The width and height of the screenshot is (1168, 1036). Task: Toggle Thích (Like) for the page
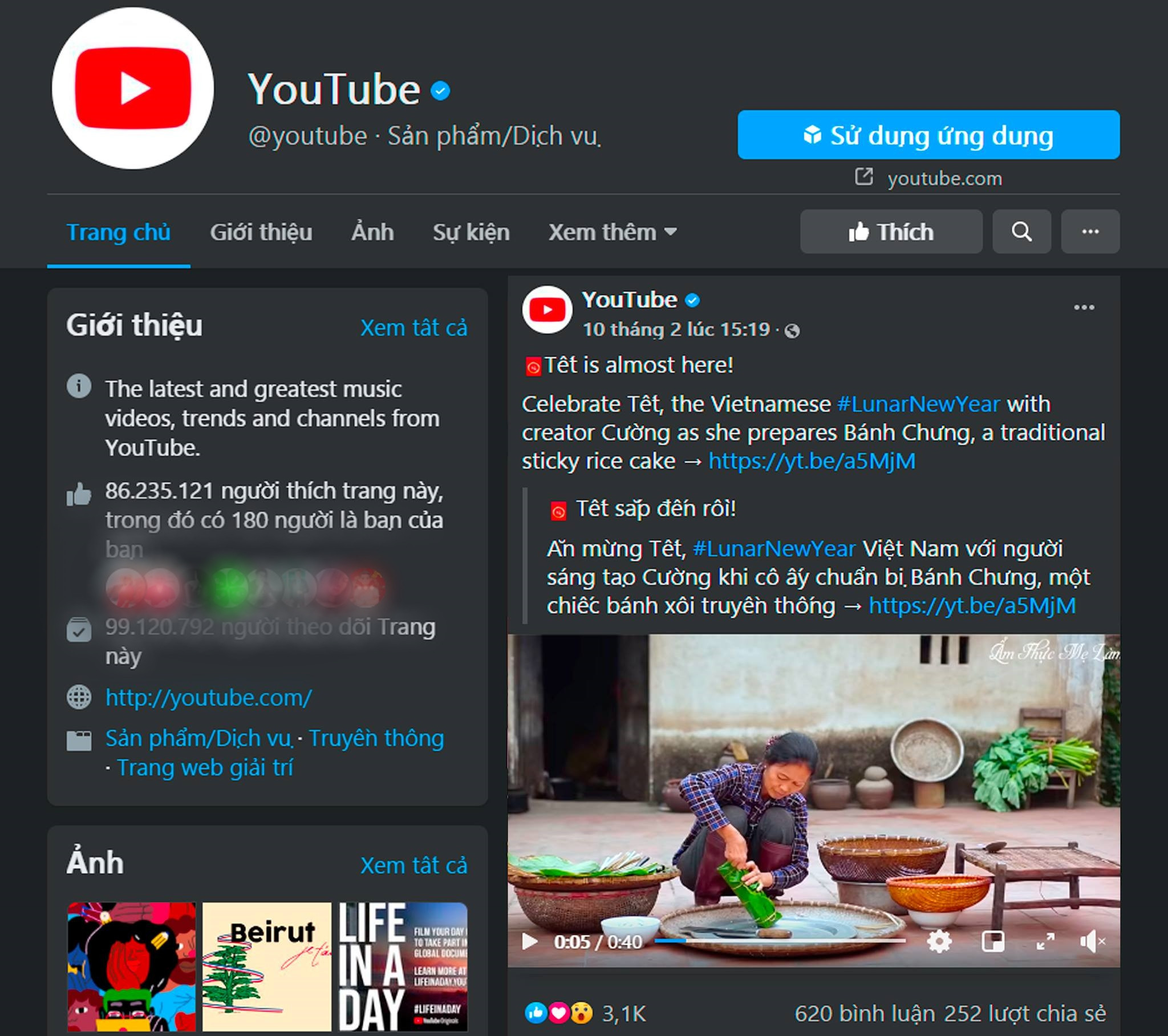pyautogui.click(x=890, y=232)
